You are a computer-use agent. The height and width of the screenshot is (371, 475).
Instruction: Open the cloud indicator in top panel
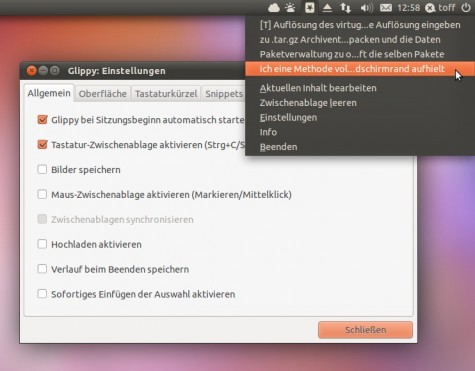(274, 7)
